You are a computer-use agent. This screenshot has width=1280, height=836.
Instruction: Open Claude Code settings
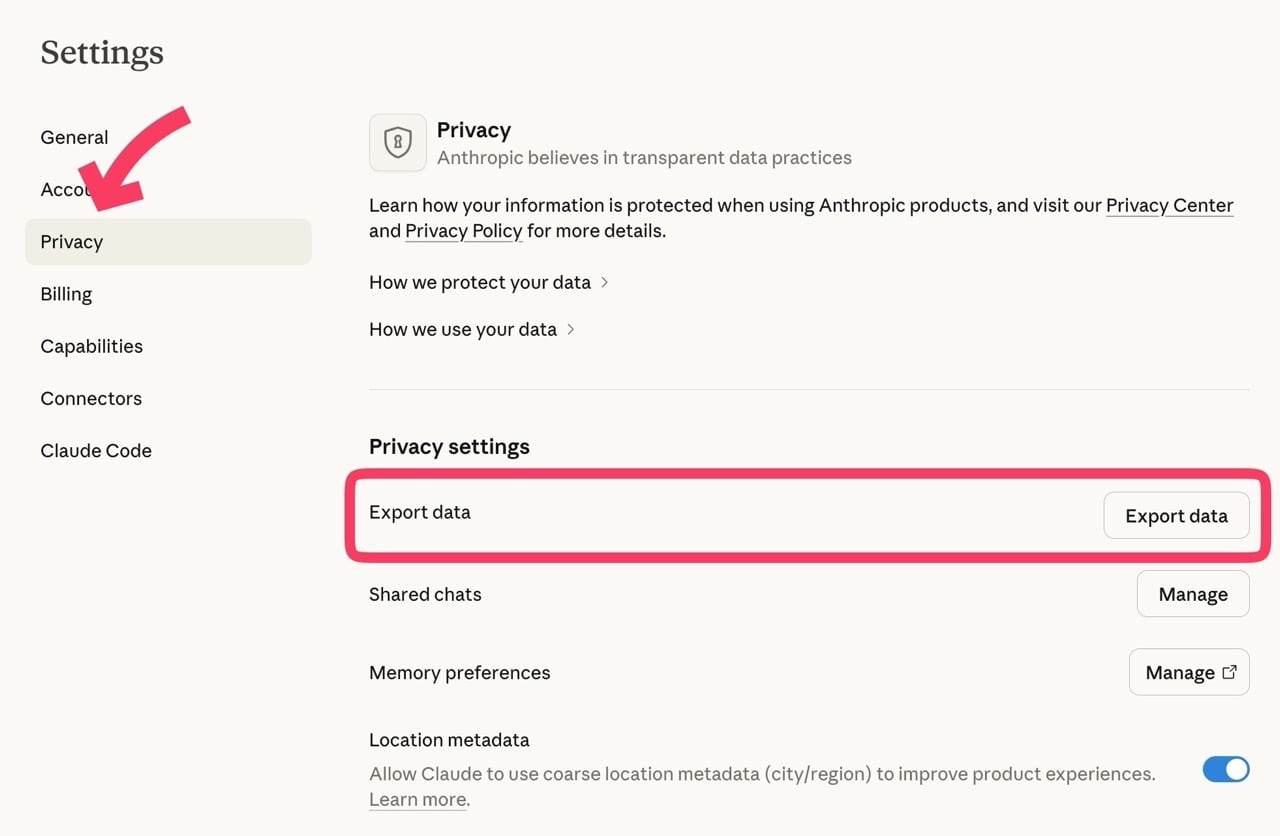click(x=96, y=450)
